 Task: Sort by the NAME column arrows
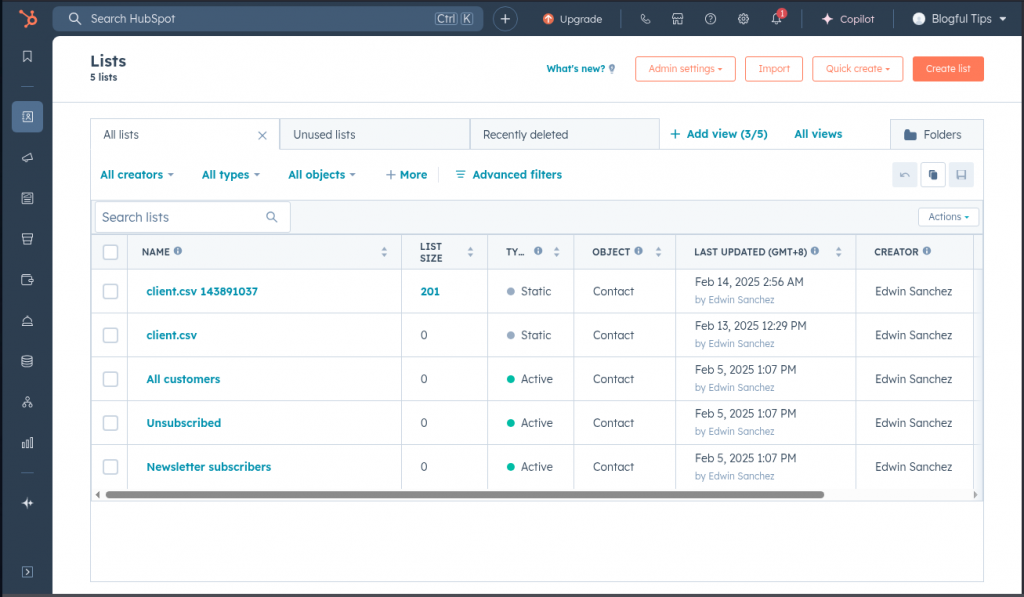tap(384, 252)
